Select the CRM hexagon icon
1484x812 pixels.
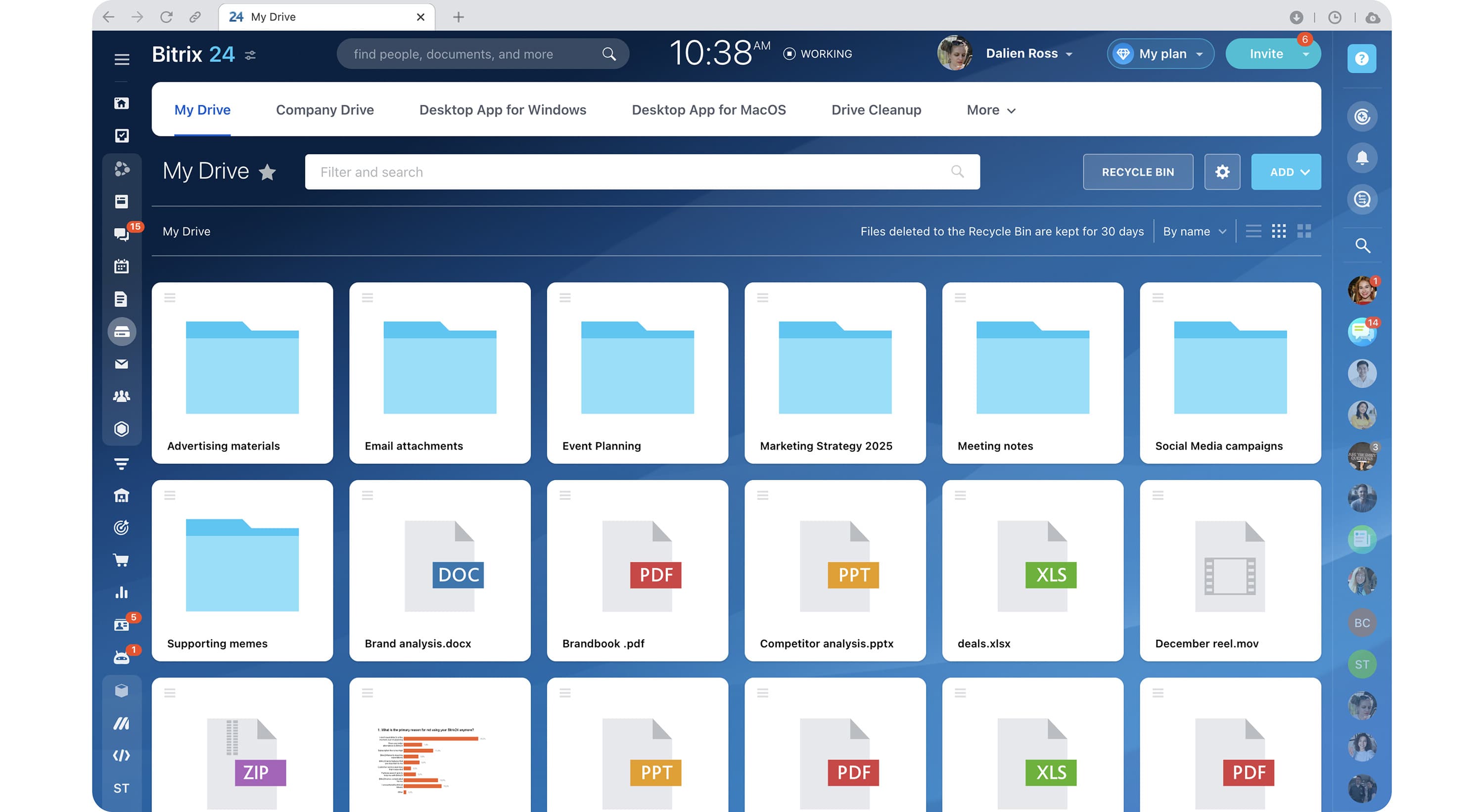(122, 428)
